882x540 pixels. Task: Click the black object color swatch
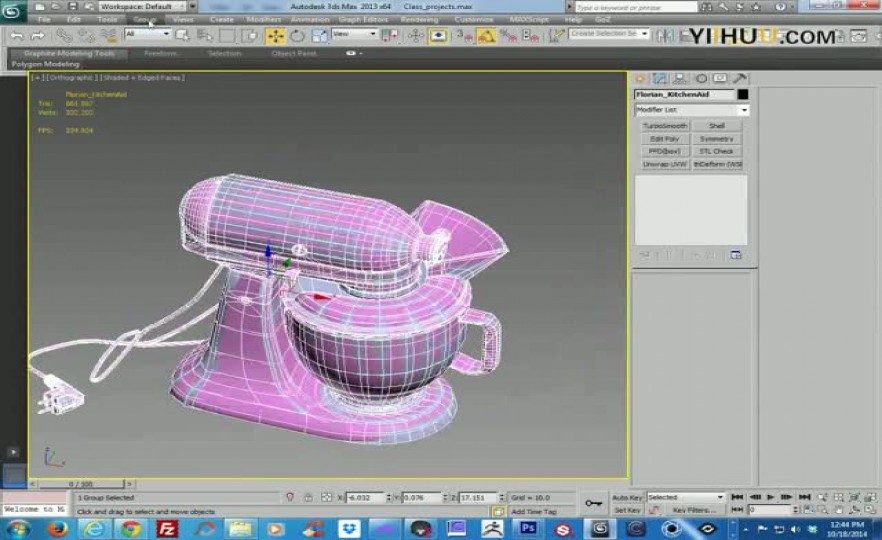tap(742, 94)
